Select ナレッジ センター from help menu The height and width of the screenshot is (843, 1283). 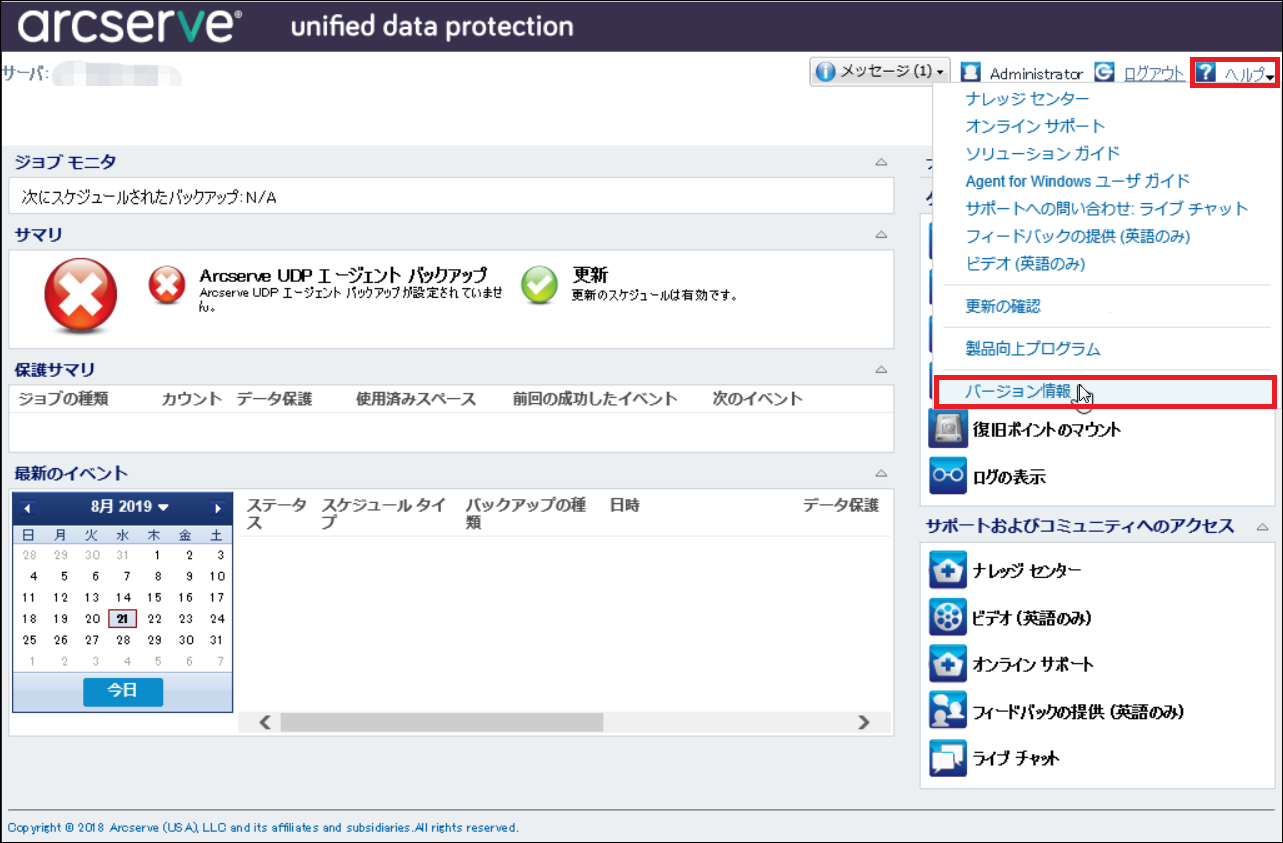(x=1027, y=98)
